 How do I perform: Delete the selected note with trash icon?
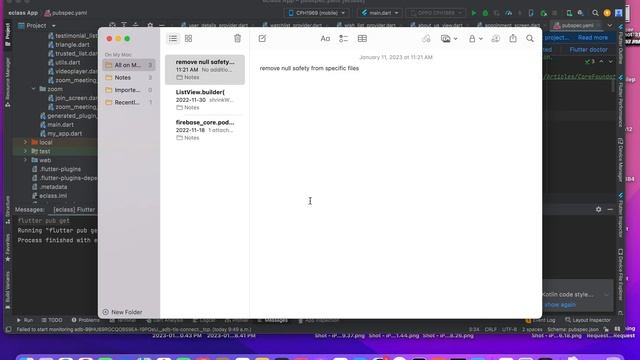[x=237, y=38]
